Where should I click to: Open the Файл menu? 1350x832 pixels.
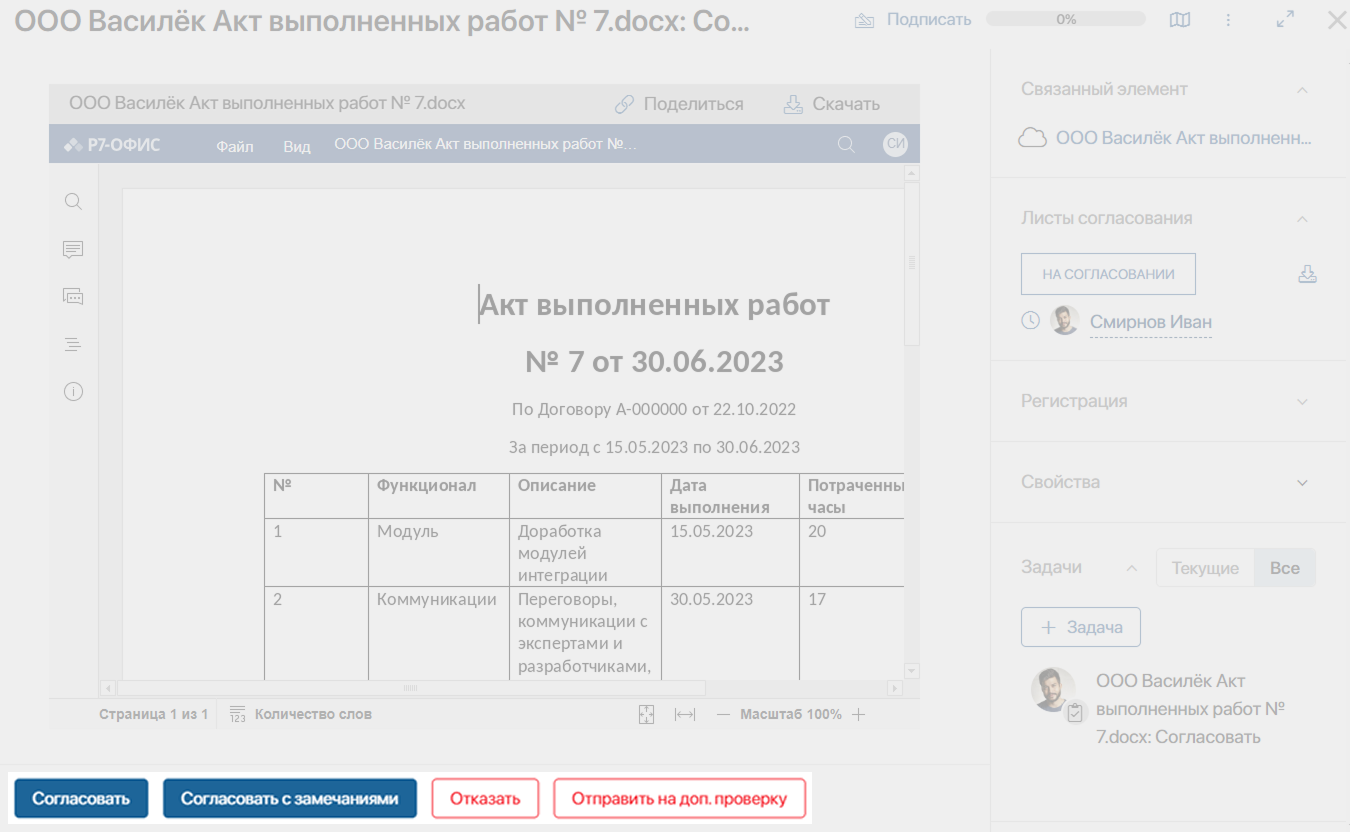click(x=235, y=146)
